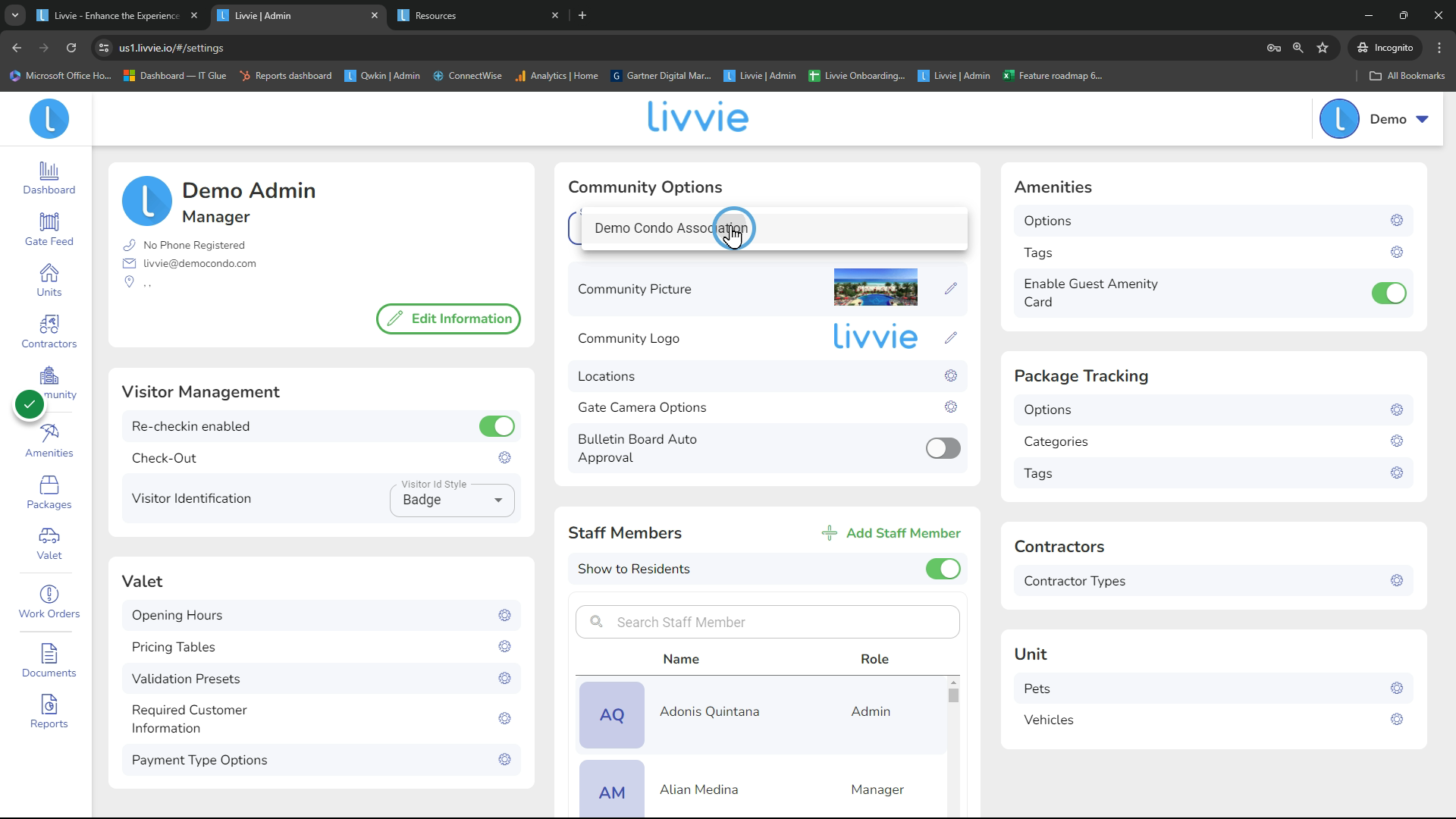This screenshot has height=819, width=1456.
Task: Select Demo Condo Association option
Action: coord(774,228)
